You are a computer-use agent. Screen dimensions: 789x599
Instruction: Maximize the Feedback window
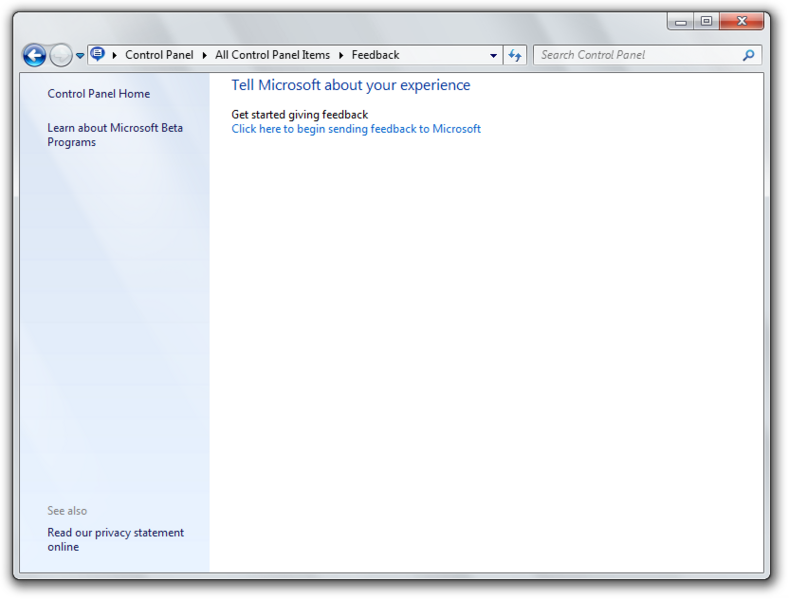706,21
